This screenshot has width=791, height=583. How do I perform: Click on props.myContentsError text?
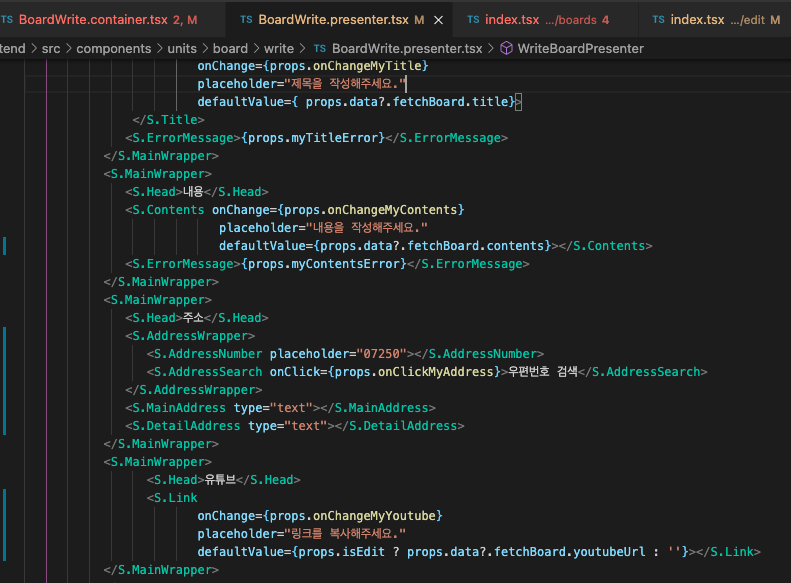click(324, 264)
